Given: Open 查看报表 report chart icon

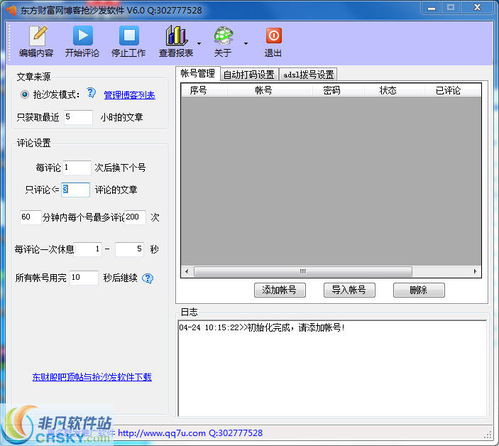Looking at the screenshot, I should (x=176, y=41).
